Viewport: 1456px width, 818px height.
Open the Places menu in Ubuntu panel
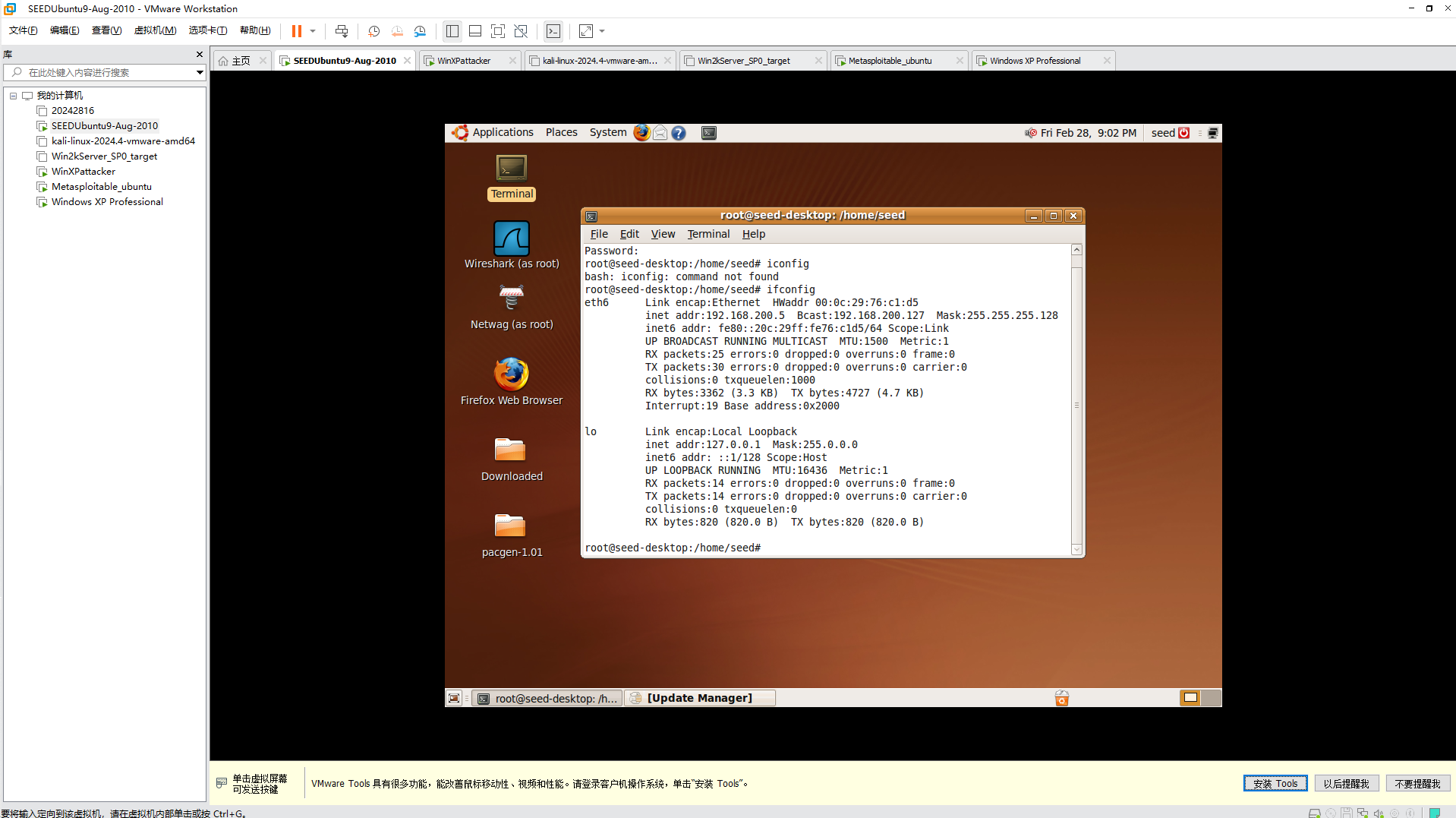coord(562,133)
